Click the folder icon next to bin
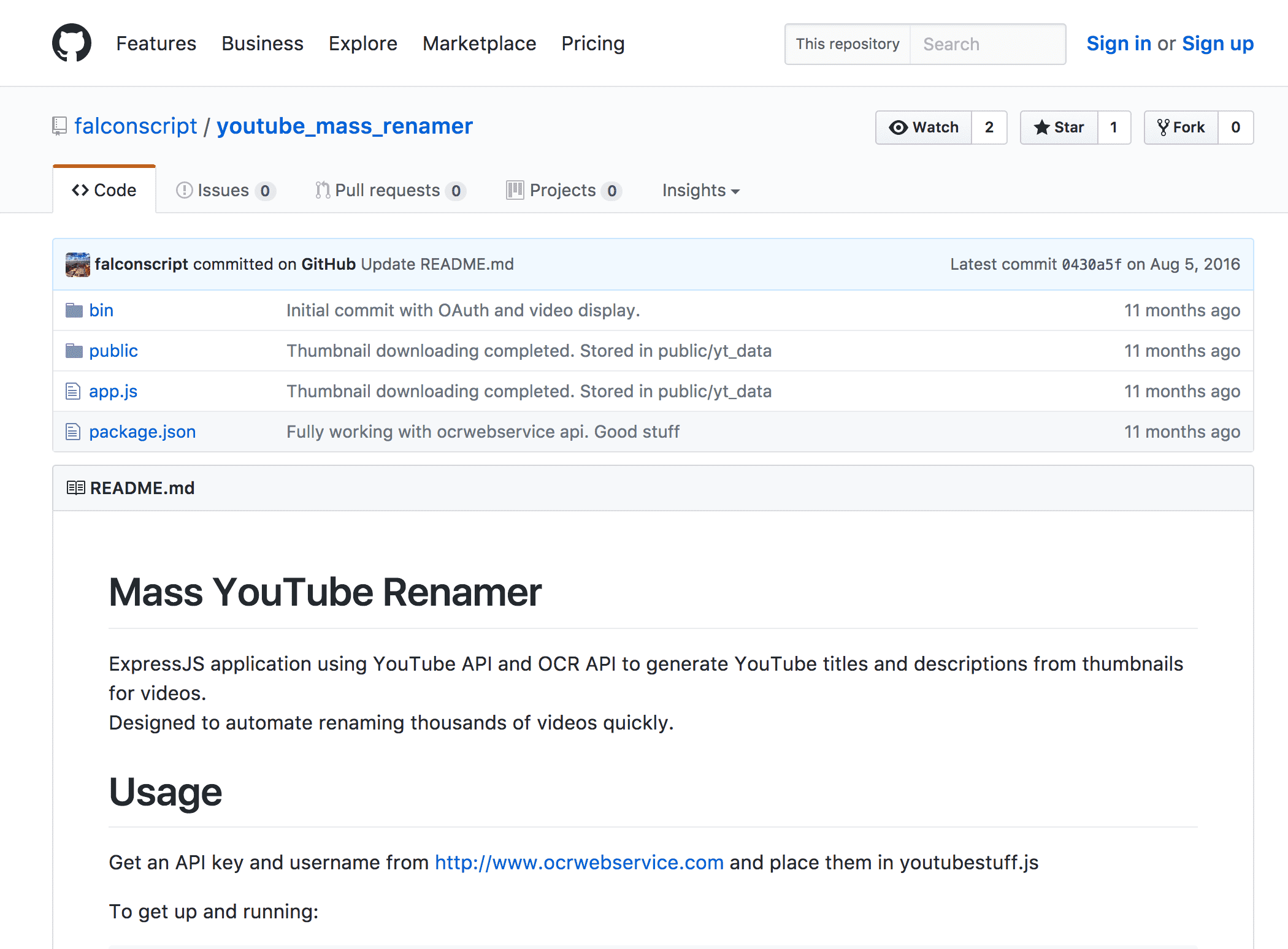Viewport: 1288px width, 949px height. pyautogui.click(x=74, y=310)
